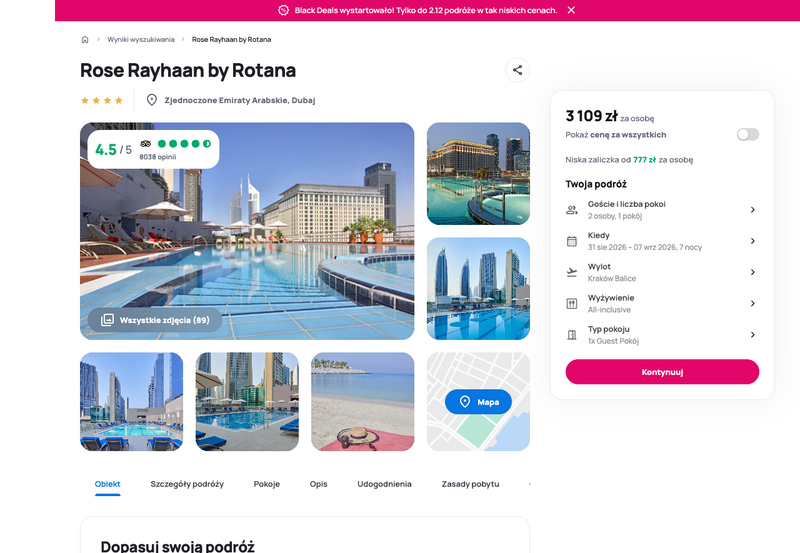Go to Wyniki wyszukiwania breadcrumb link
800x553 pixels.
141,40
